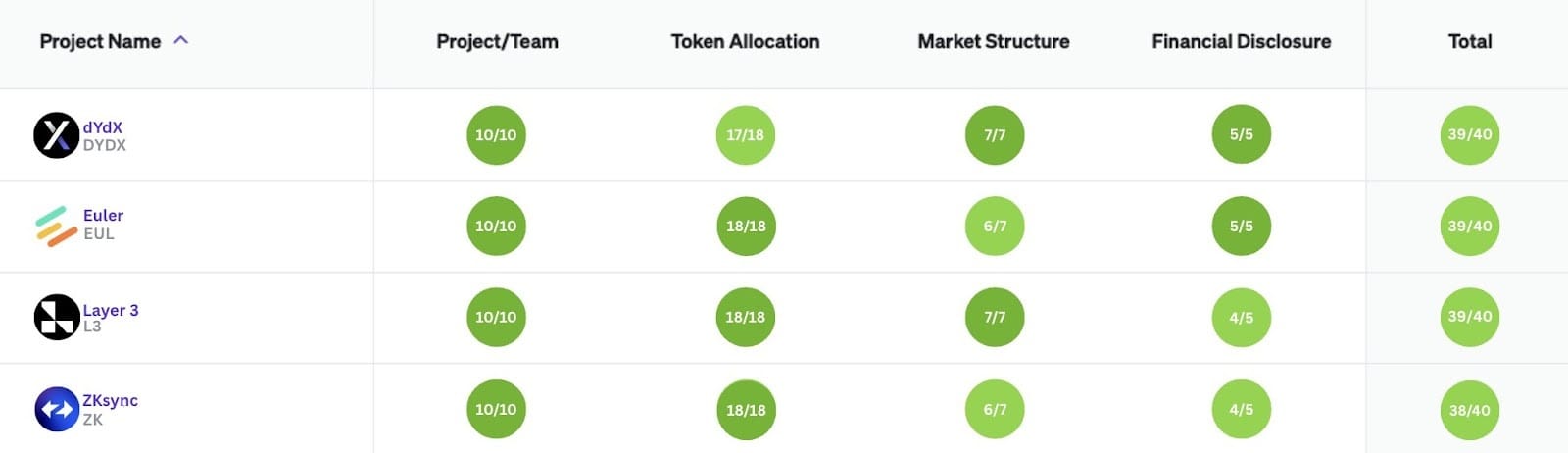Sort by Total column header
1568x453 pixels.
click(x=1470, y=41)
